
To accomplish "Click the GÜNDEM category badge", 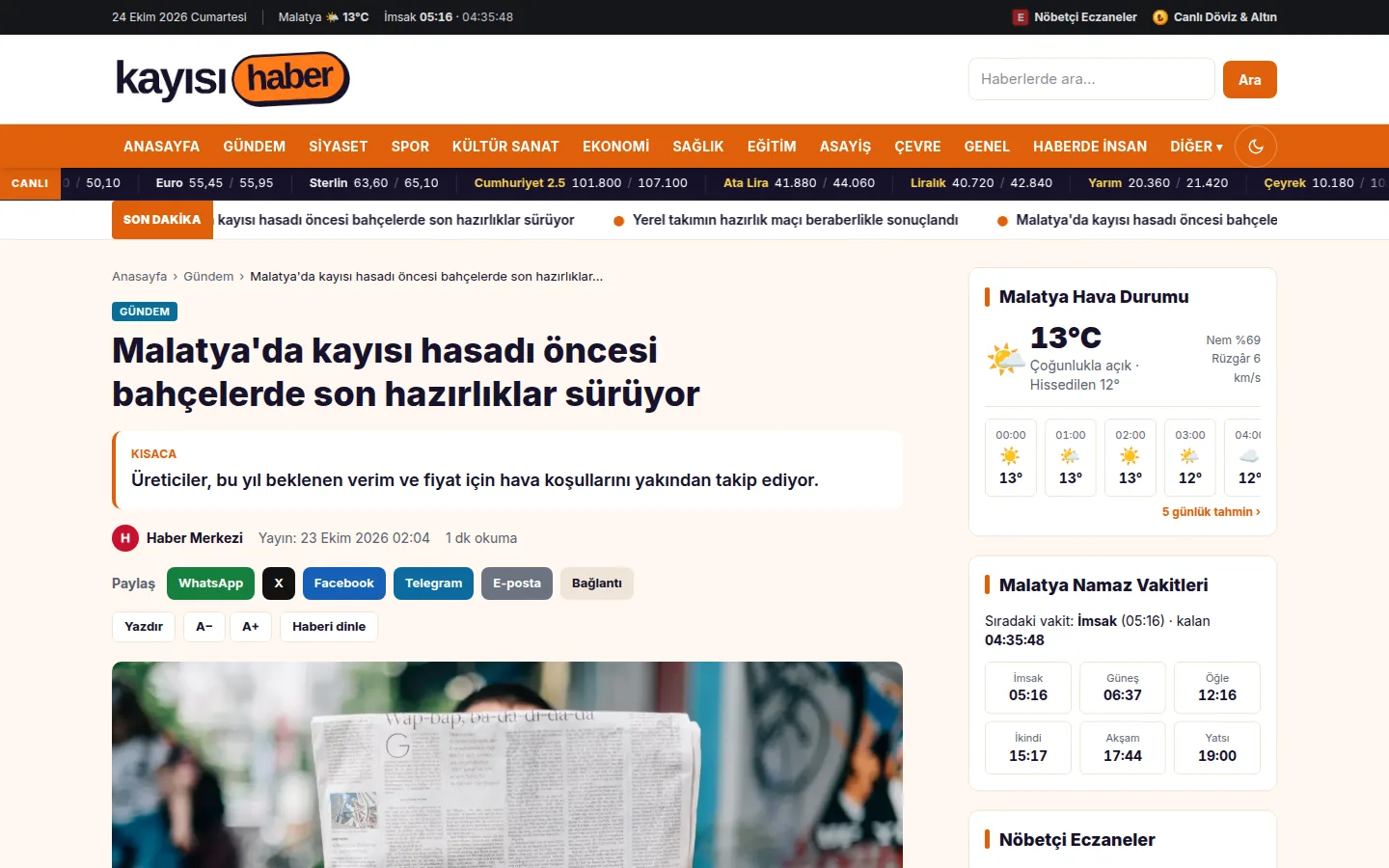I will pyautogui.click(x=145, y=312).
